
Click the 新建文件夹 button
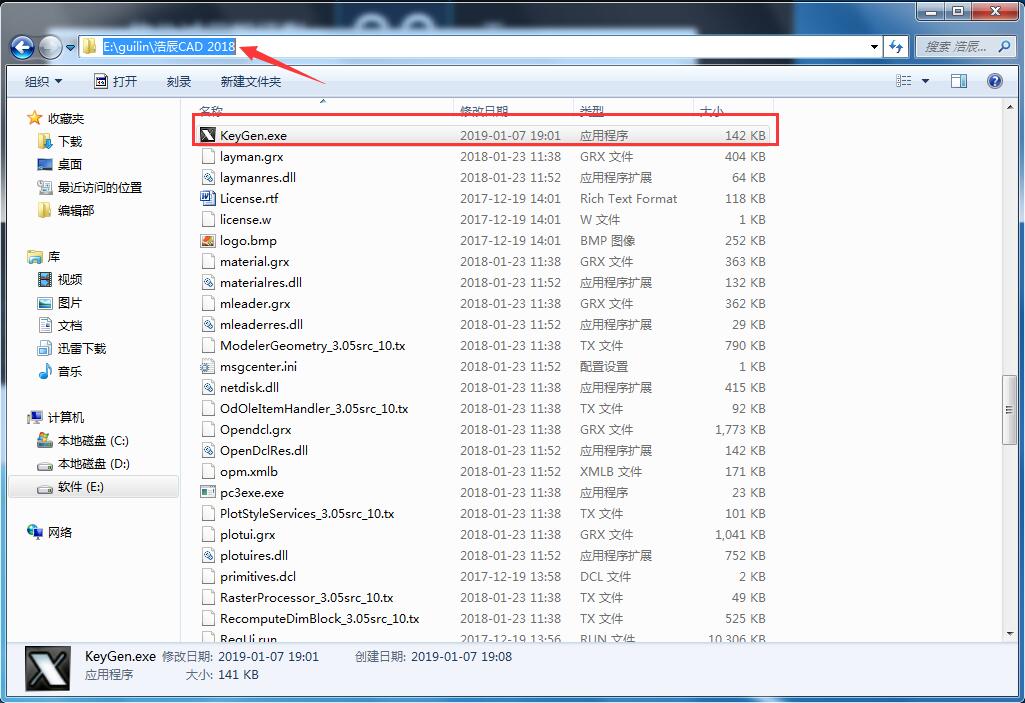coord(251,81)
